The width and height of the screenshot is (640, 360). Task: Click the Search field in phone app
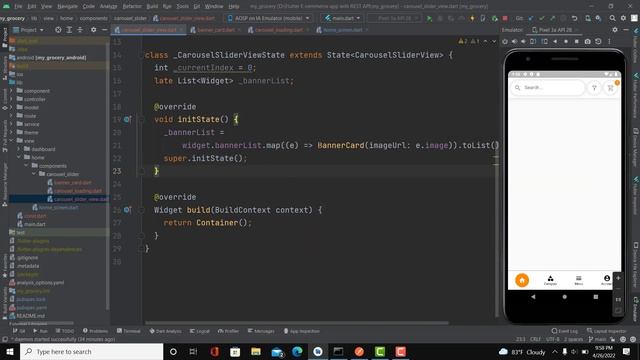click(x=547, y=88)
